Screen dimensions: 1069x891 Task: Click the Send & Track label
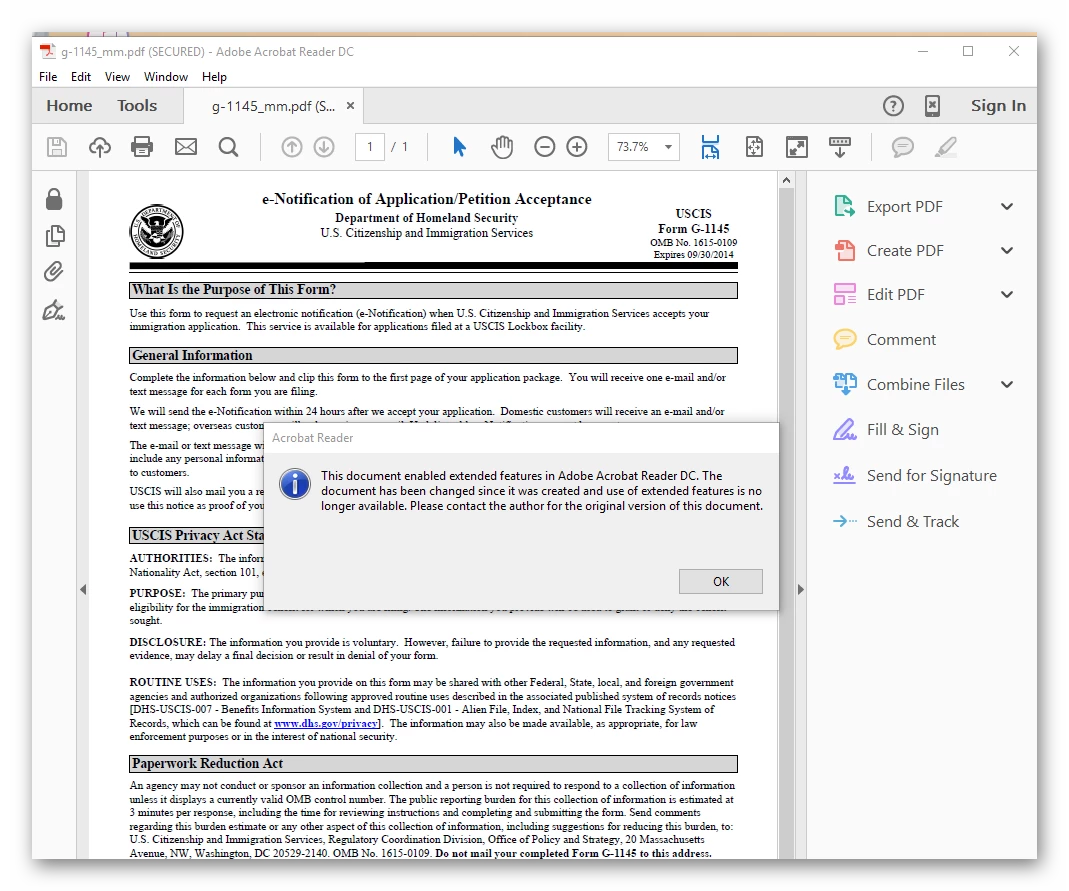(913, 522)
